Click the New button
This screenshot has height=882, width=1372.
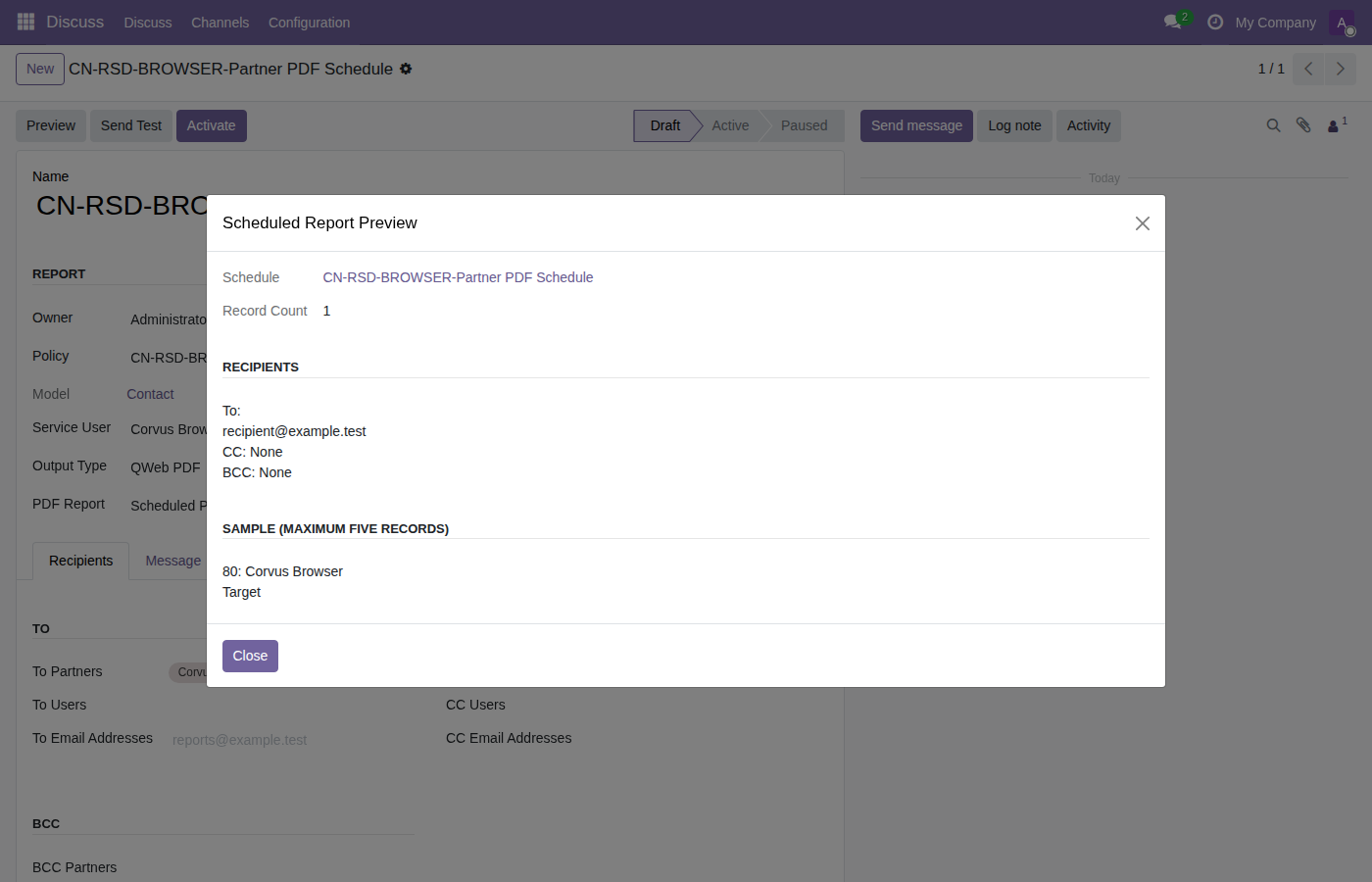click(40, 69)
